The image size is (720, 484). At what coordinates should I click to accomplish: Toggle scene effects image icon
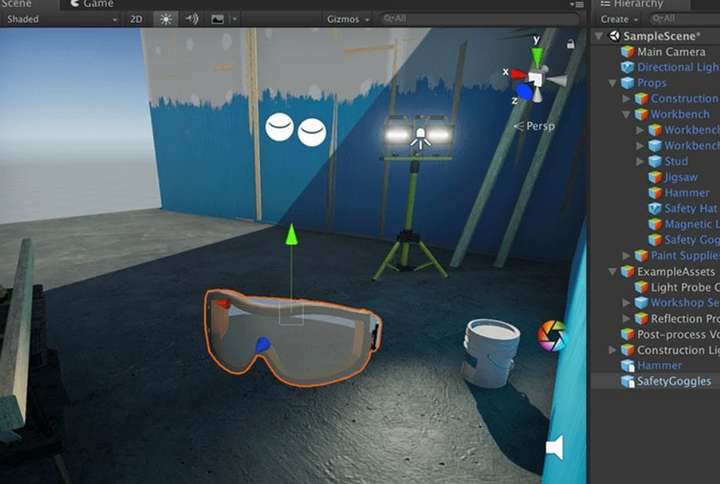tap(218, 19)
